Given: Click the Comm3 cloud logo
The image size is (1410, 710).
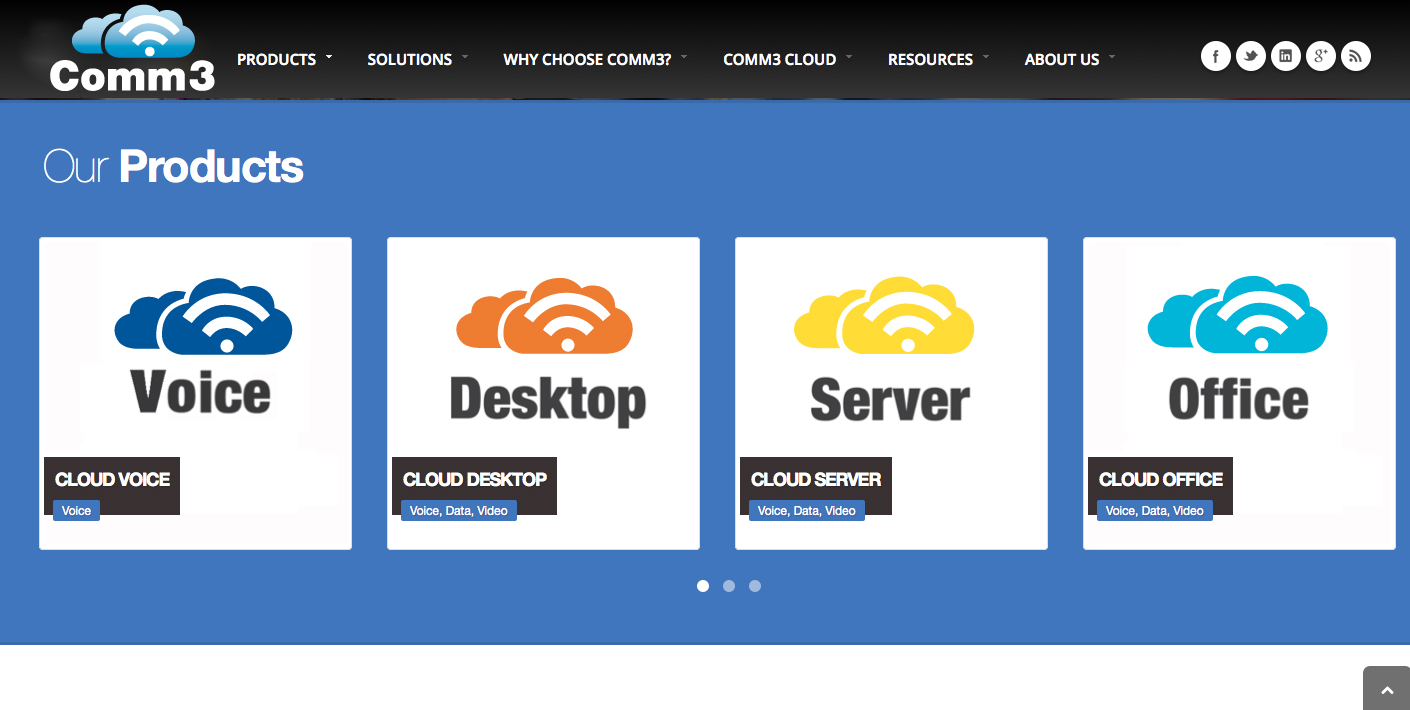Looking at the screenshot, I should 132,49.
